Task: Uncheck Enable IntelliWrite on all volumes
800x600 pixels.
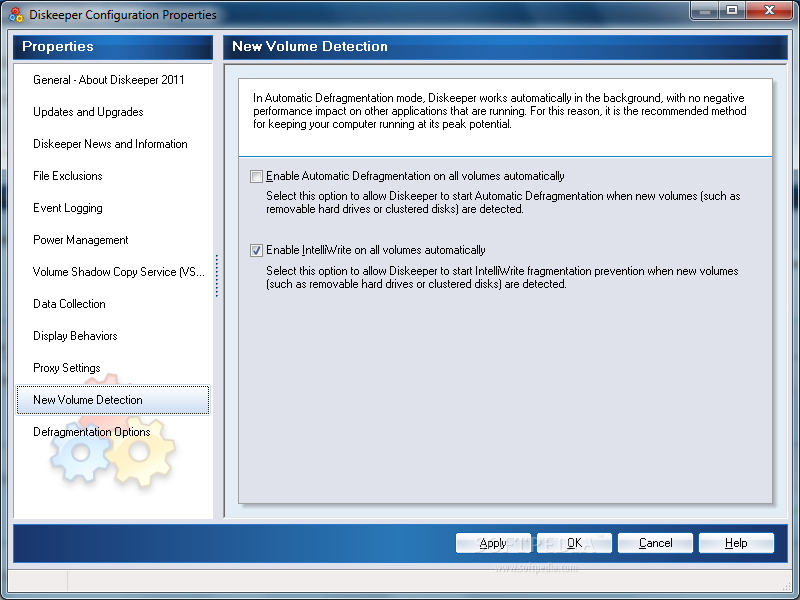Action: coord(256,251)
